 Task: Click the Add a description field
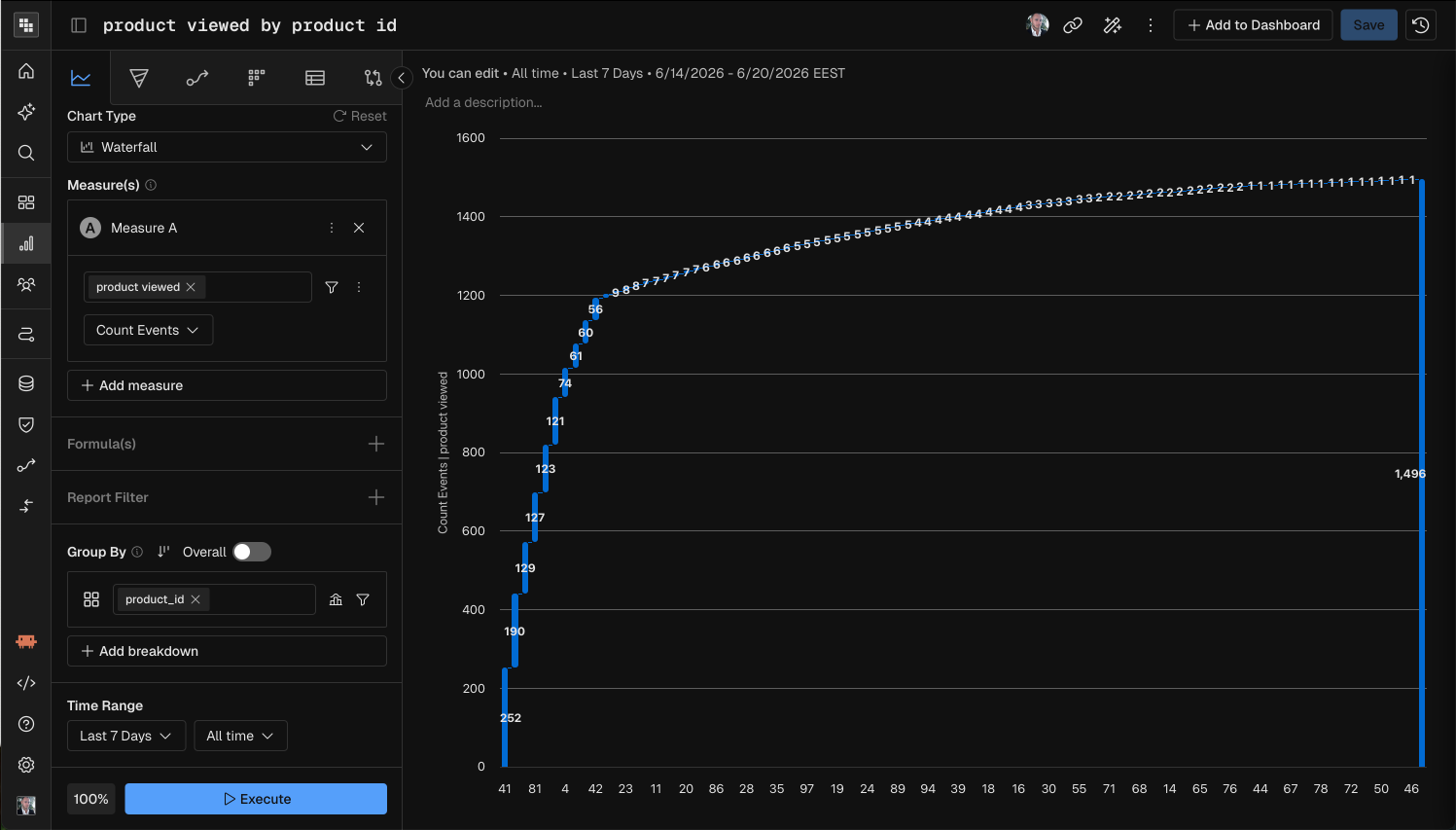pyautogui.click(x=483, y=102)
